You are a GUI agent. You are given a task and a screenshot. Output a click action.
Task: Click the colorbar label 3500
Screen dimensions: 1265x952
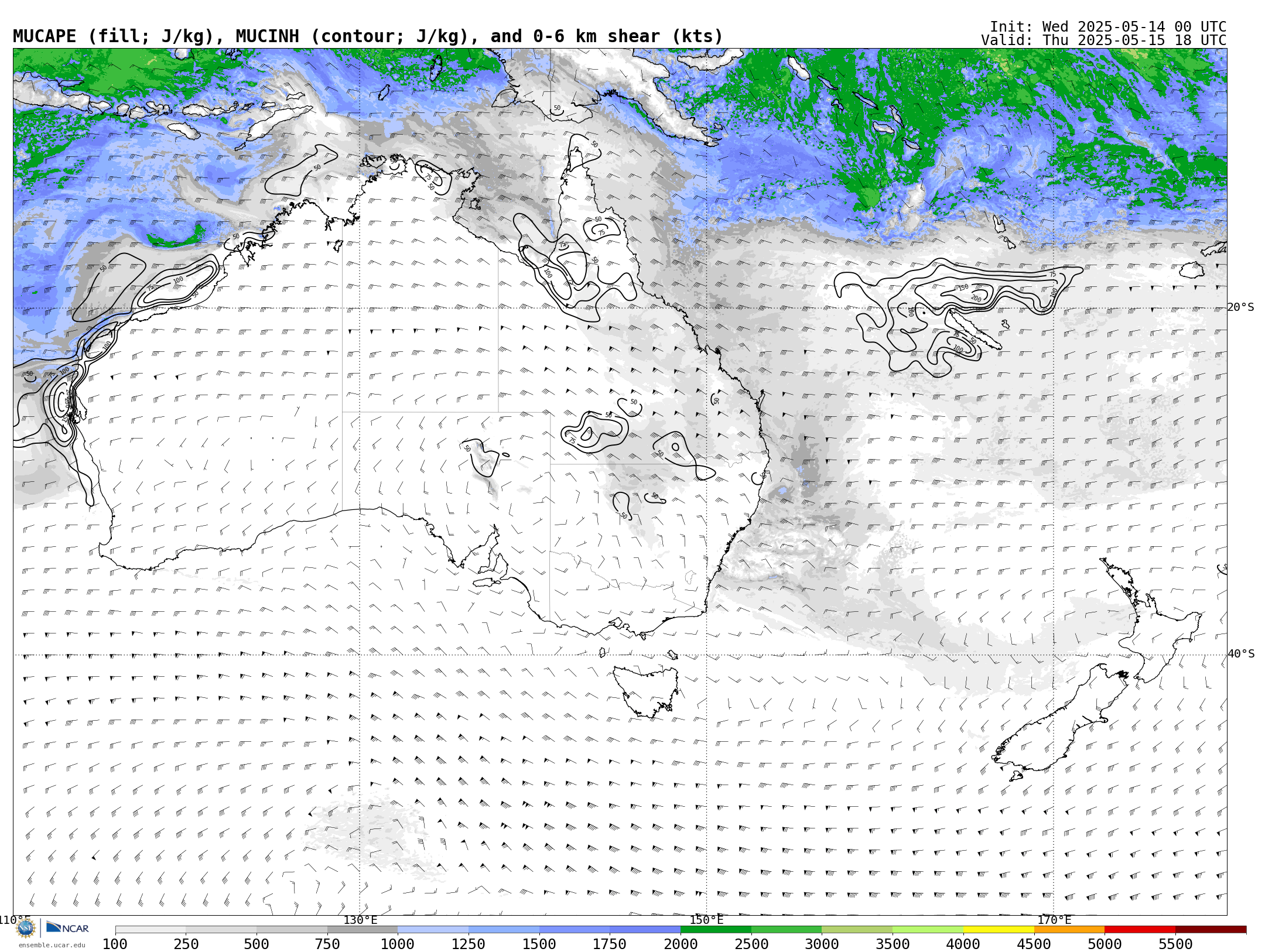click(893, 944)
